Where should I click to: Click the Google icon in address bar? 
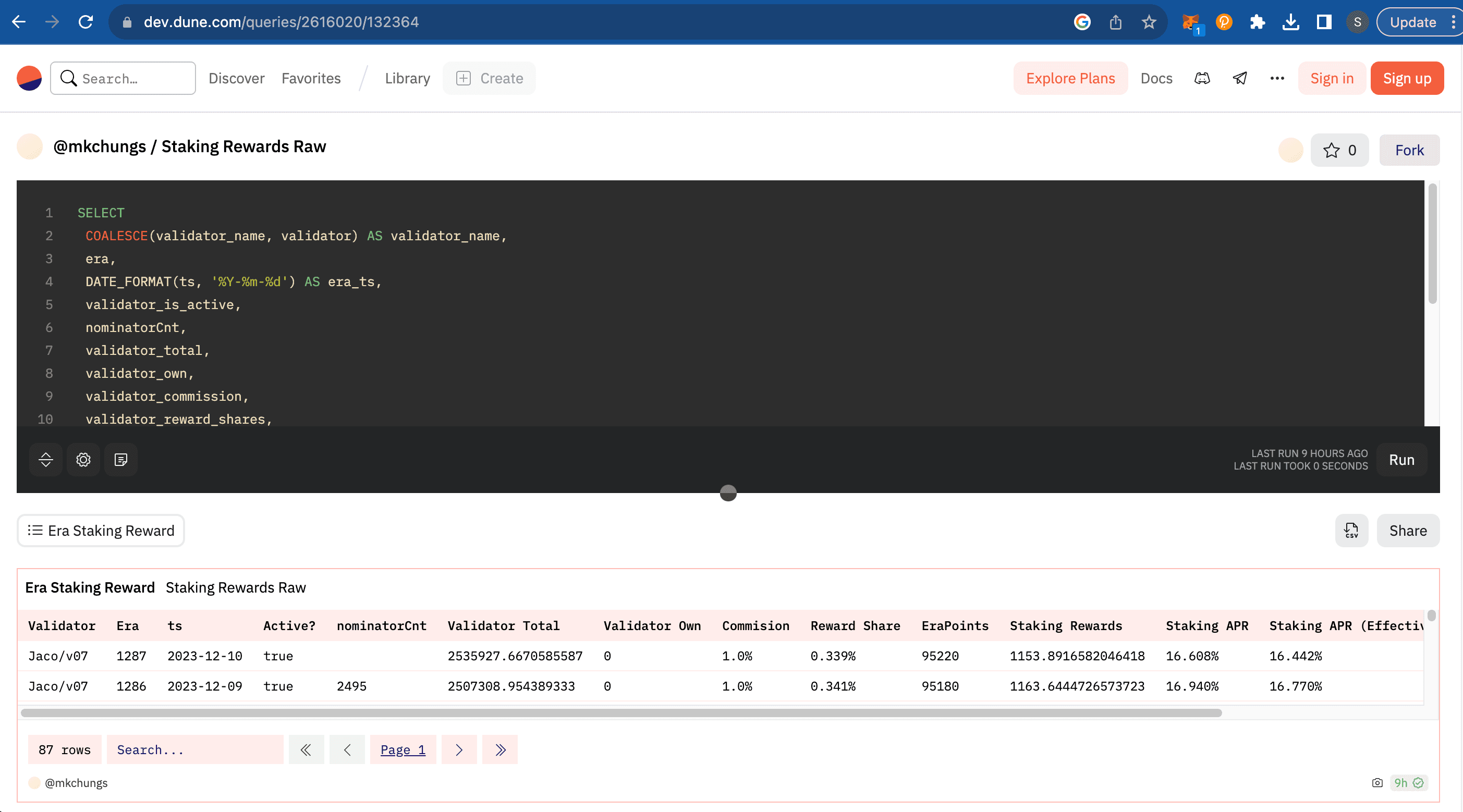pos(1082,21)
